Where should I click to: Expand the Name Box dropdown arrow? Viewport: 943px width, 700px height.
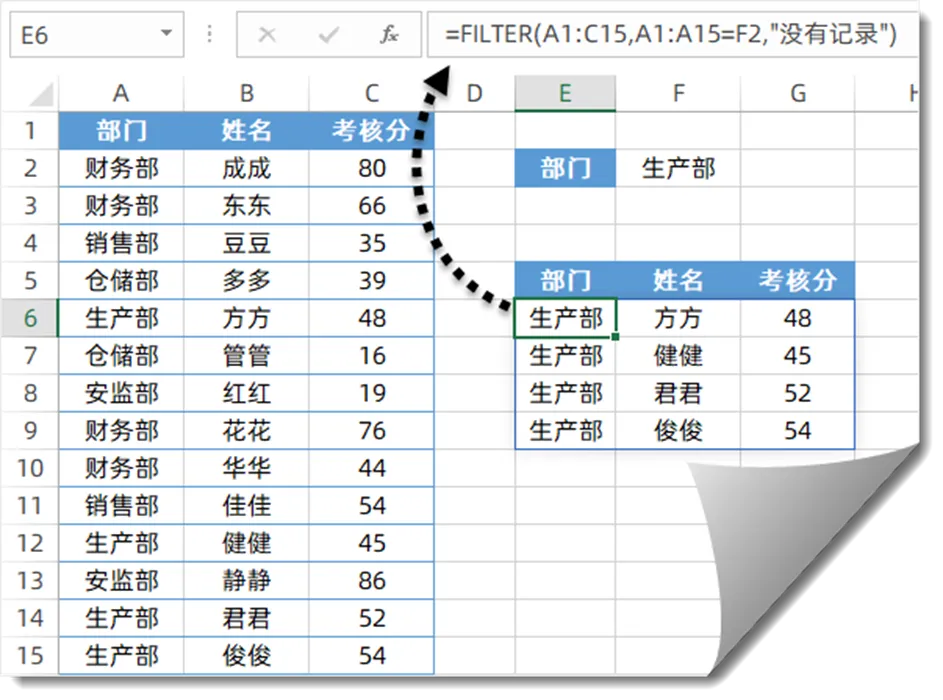click(166, 36)
